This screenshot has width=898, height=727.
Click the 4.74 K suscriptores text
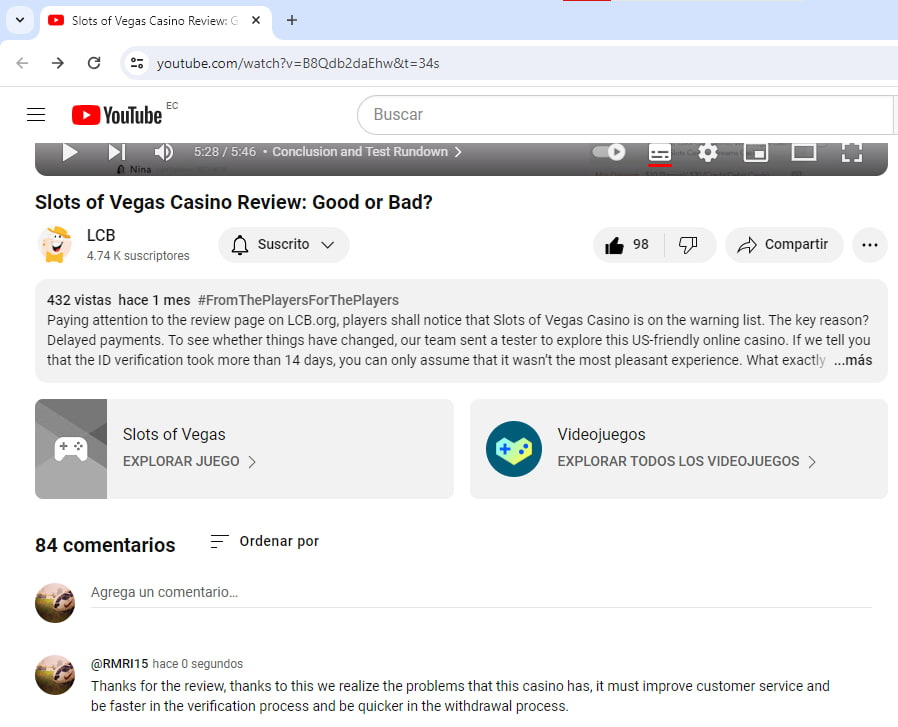138,256
